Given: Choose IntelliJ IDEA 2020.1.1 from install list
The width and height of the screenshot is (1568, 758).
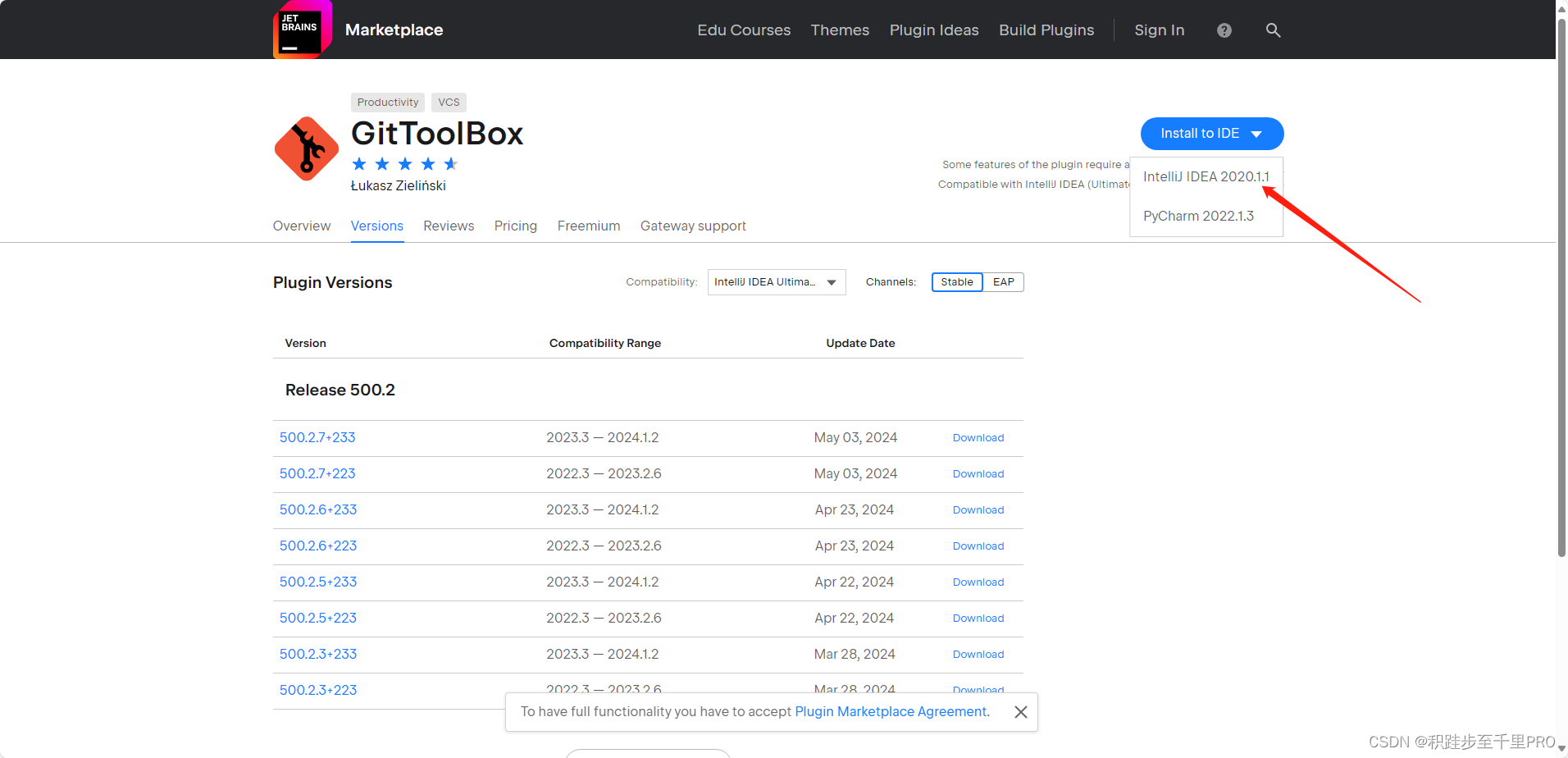Looking at the screenshot, I should [x=1206, y=176].
